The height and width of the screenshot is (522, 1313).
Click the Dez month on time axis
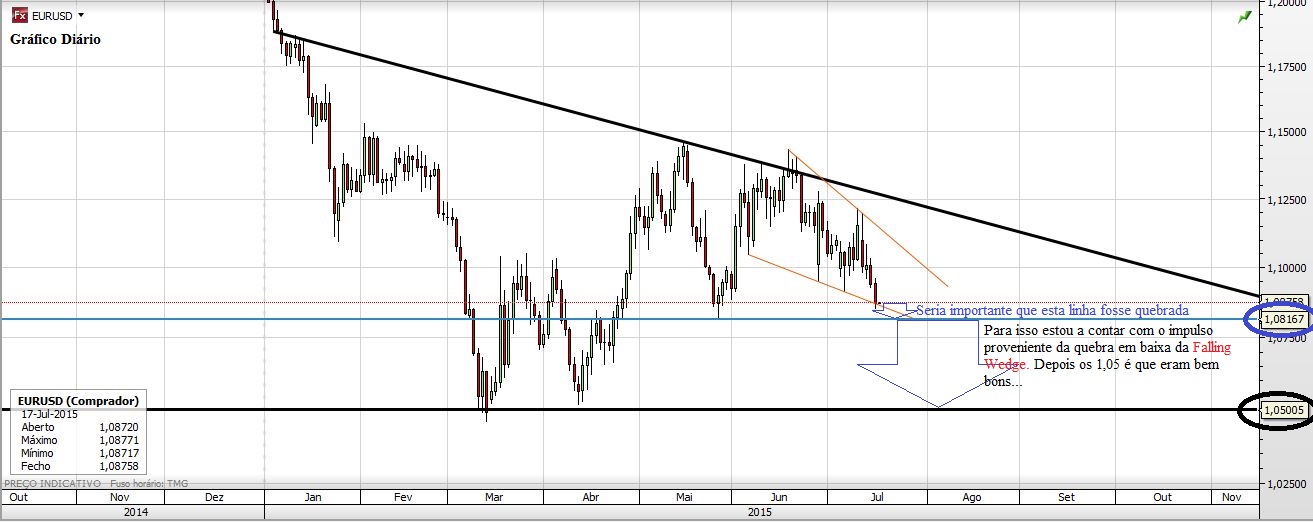tap(213, 496)
